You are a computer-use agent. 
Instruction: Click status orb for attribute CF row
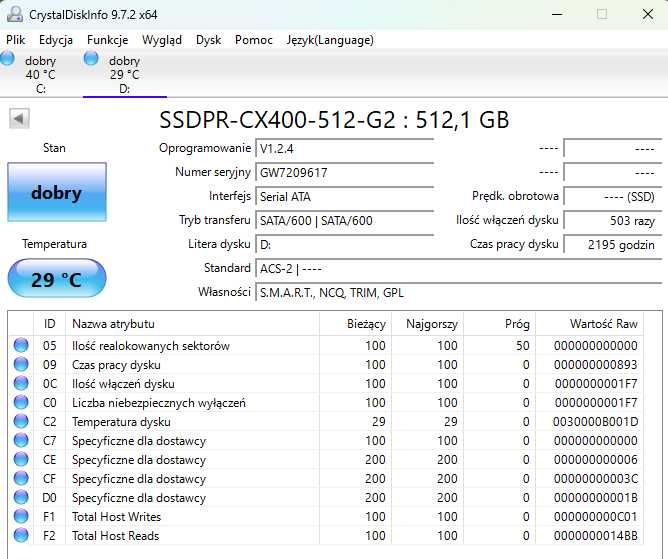click(21, 478)
